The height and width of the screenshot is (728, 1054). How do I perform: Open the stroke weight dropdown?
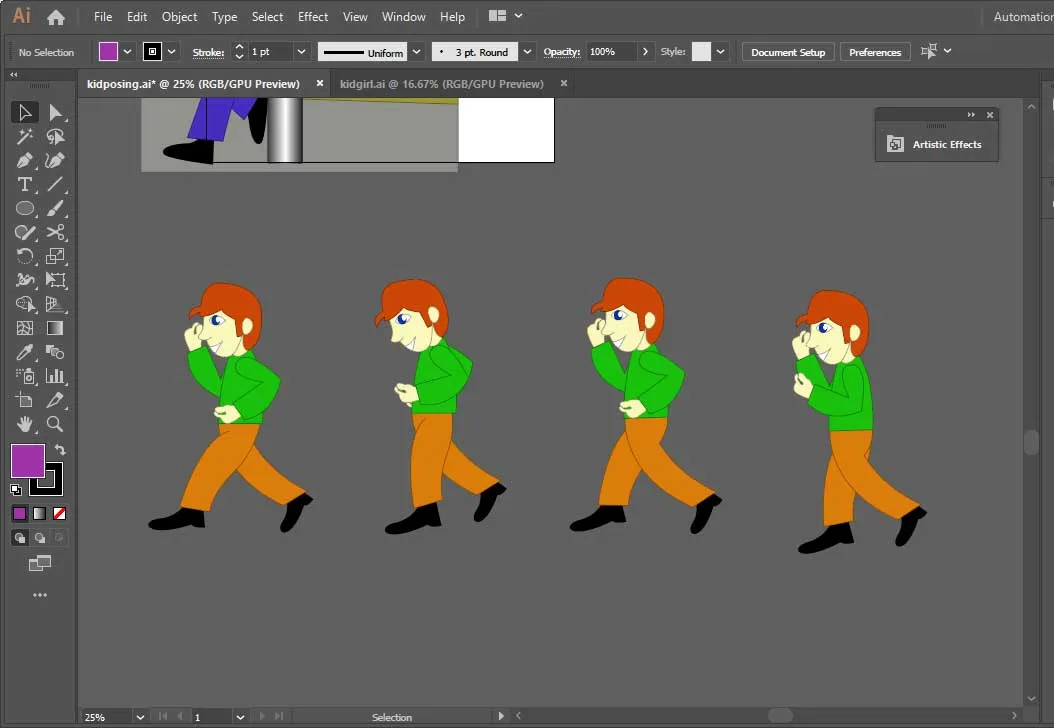301,52
